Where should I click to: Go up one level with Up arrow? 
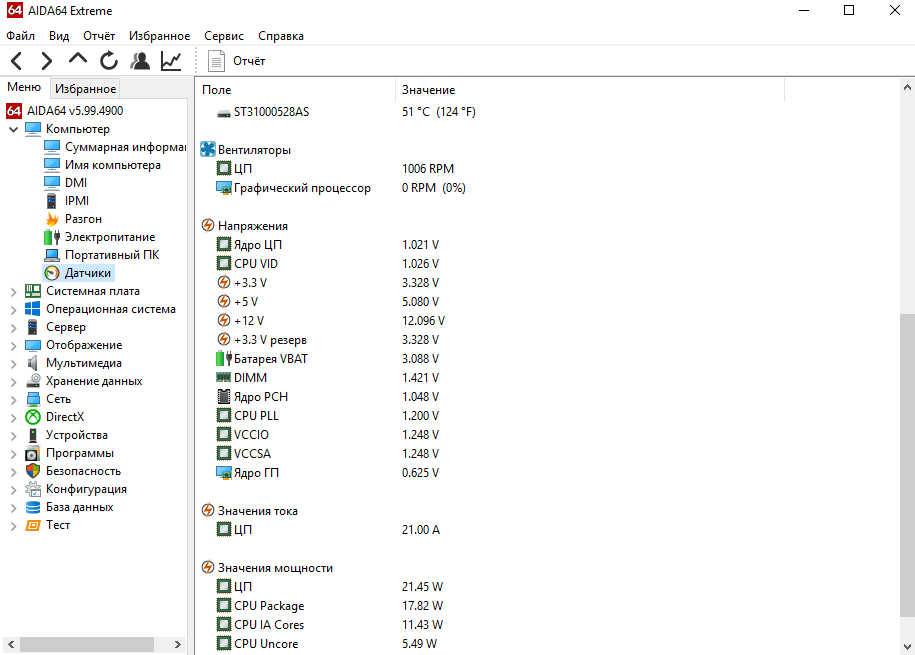[x=78, y=60]
